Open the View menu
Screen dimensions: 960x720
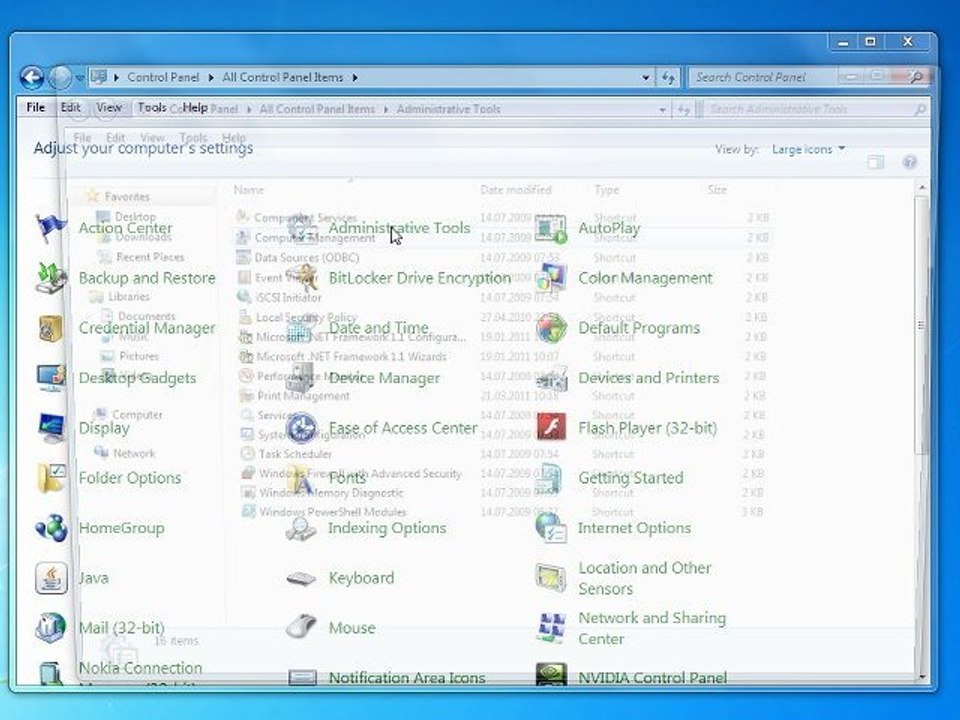pyautogui.click(x=108, y=108)
